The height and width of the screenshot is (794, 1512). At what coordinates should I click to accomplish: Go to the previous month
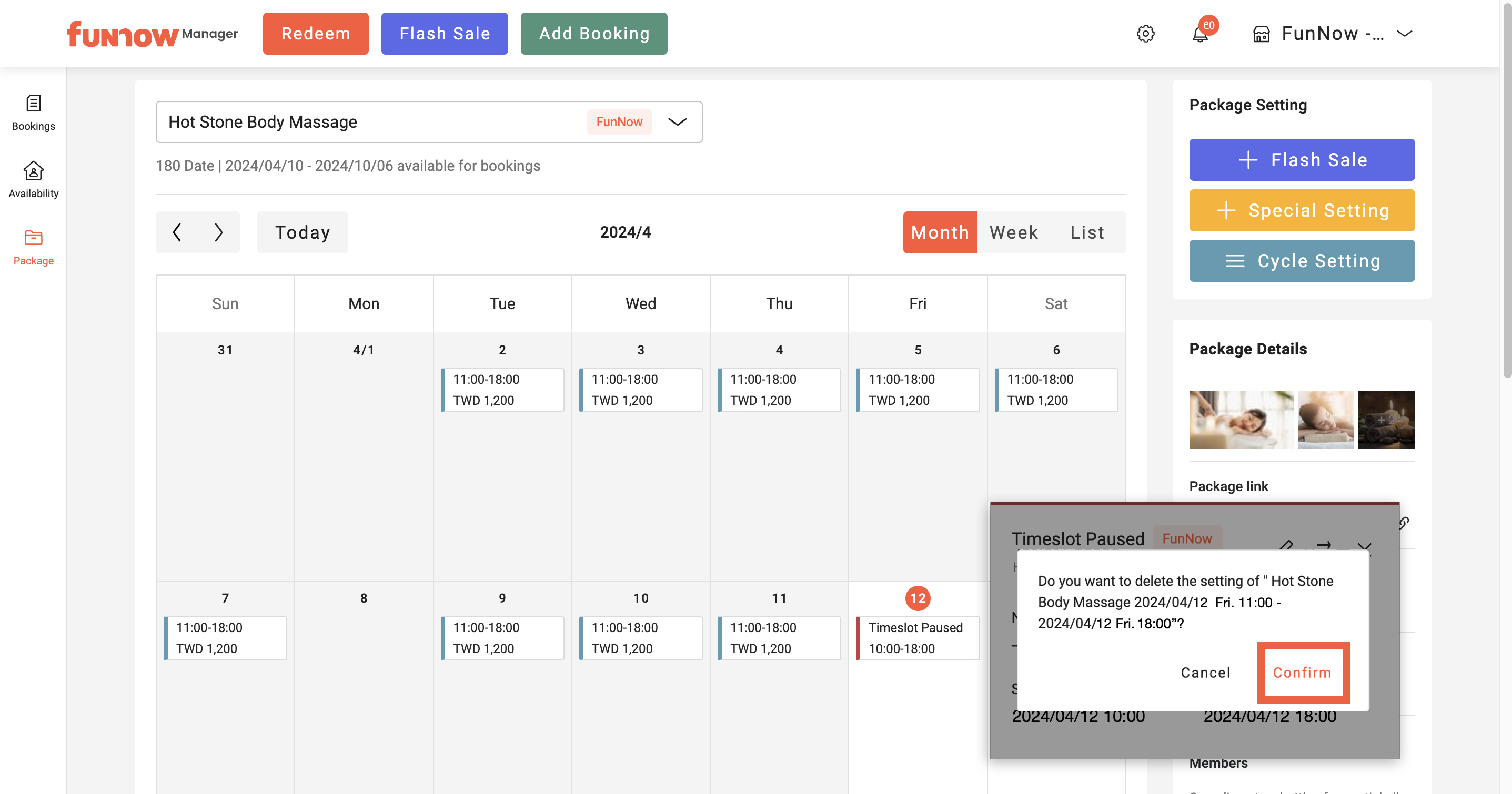177,232
